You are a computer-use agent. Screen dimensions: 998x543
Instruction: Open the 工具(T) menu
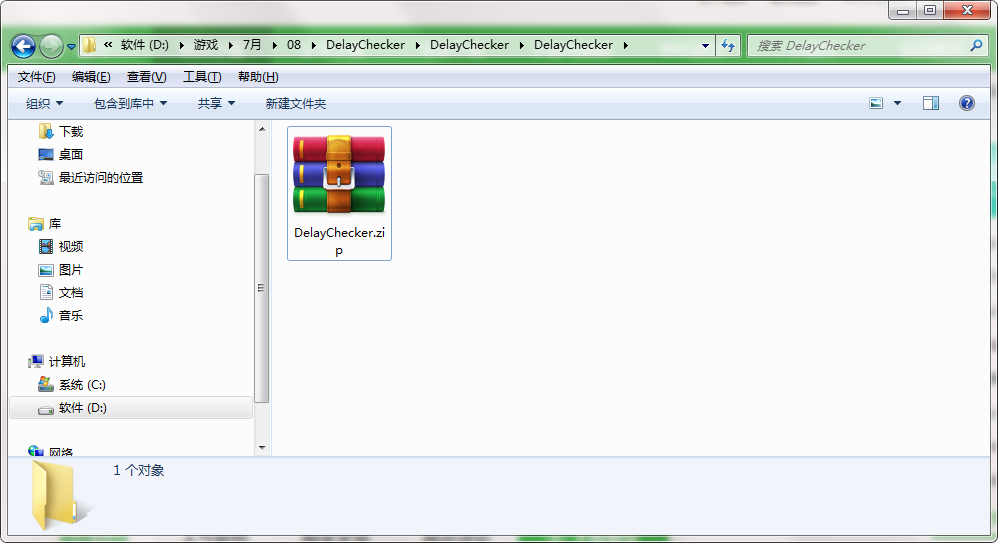click(202, 77)
